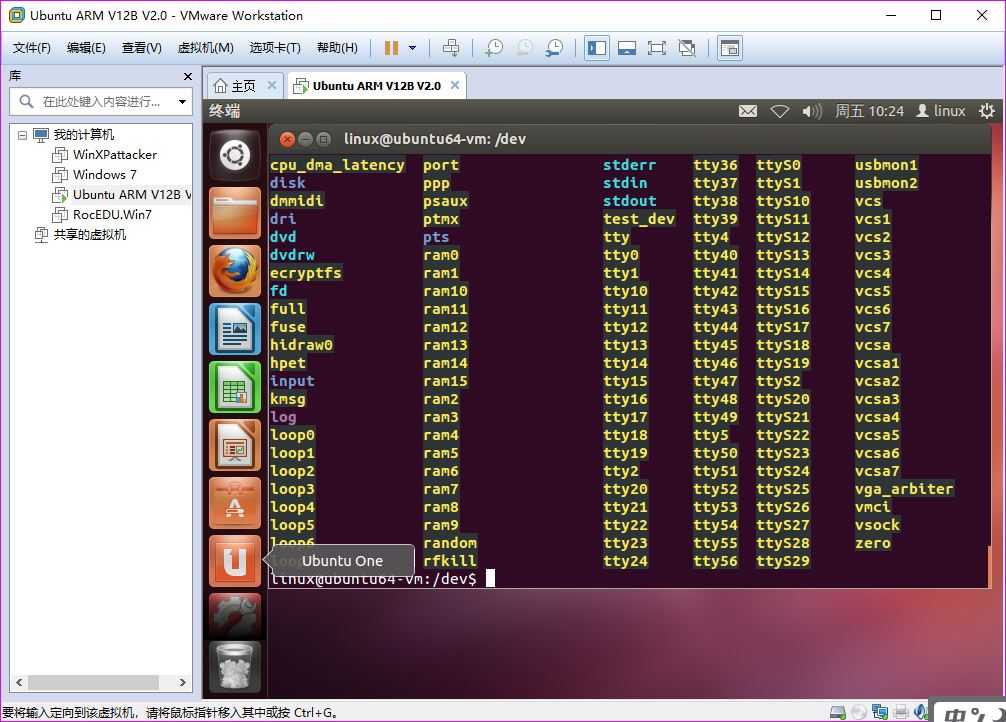Close the terminal window with red button
The image size is (1006, 722).
[287, 139]
